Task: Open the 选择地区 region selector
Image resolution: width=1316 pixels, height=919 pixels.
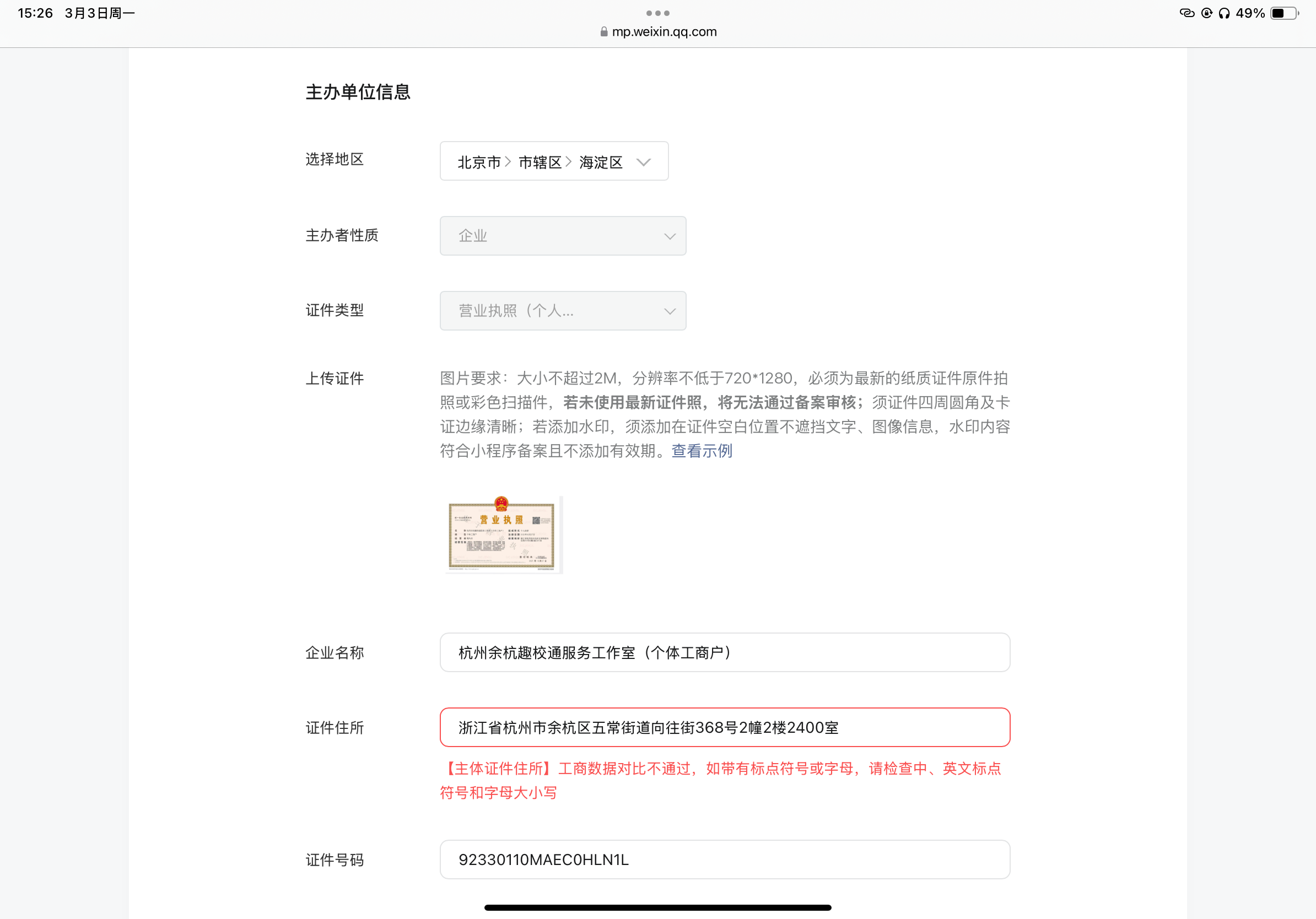Action: pos(553,161)
